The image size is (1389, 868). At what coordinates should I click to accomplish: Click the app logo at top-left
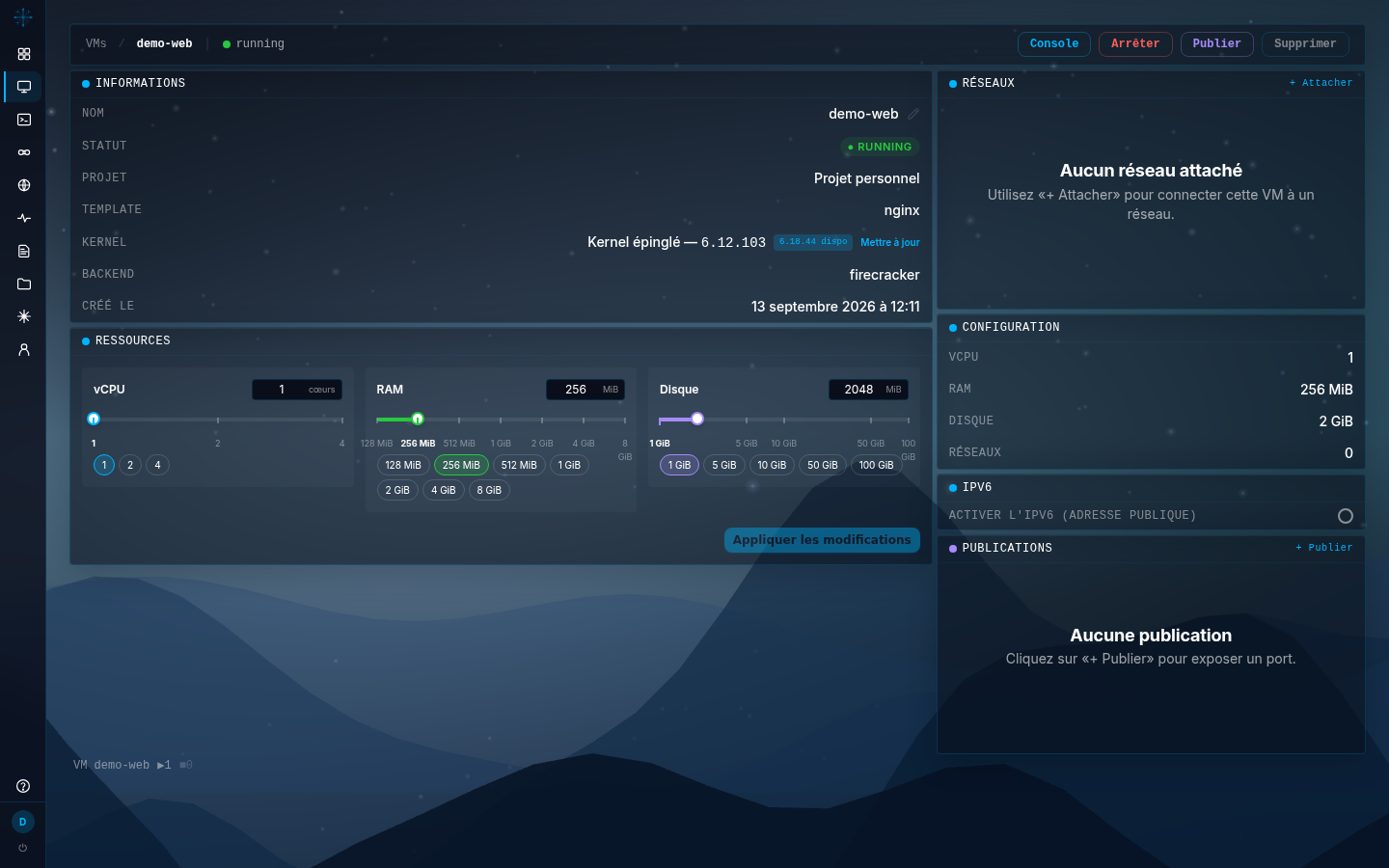tap(23, 16)
